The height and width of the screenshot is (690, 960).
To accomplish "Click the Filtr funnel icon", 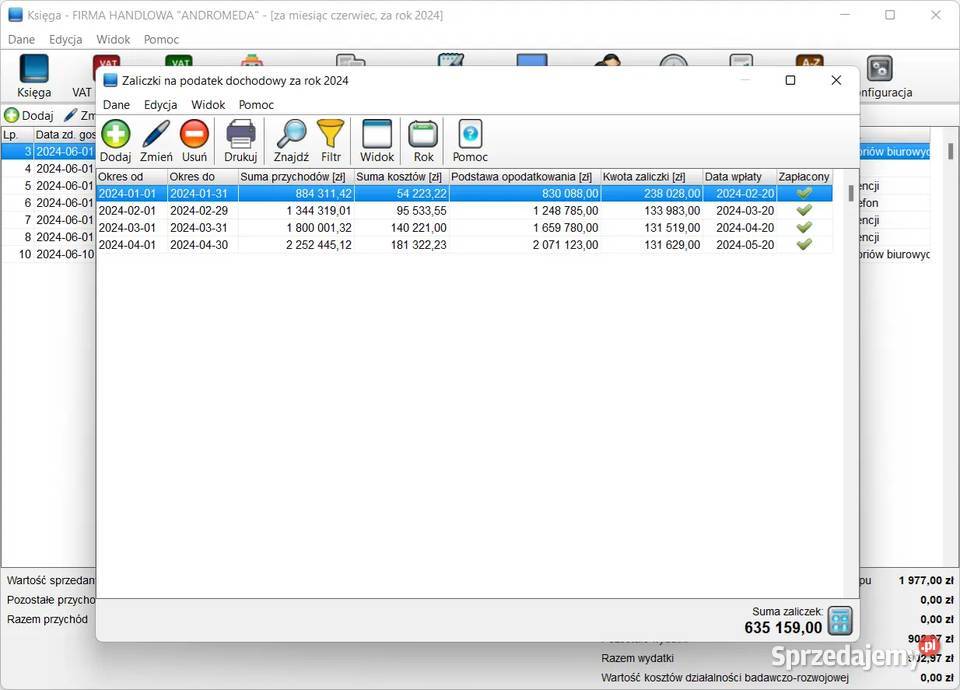I will coord(331,135).
